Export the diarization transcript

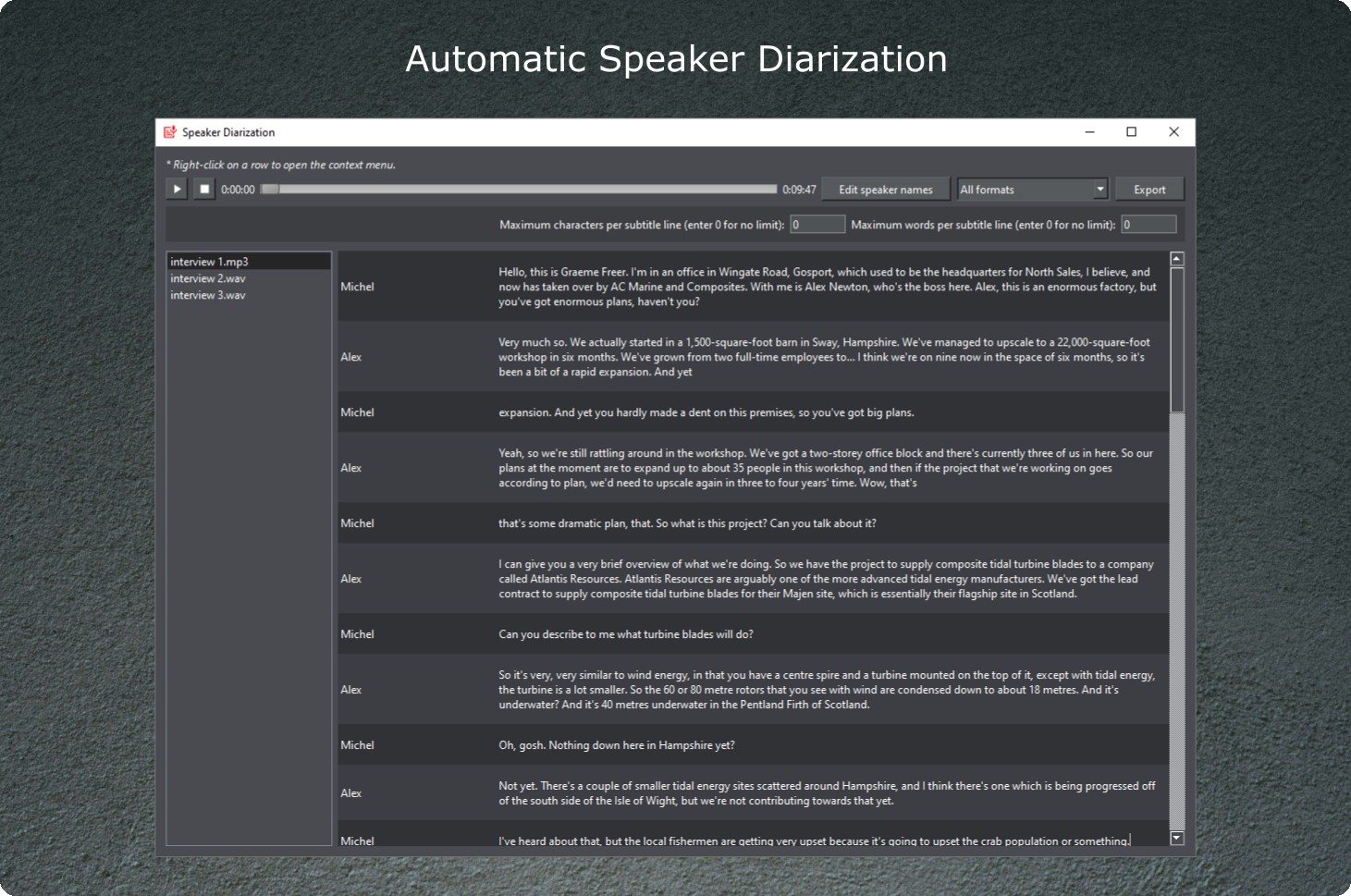[x=1149, y=189]
